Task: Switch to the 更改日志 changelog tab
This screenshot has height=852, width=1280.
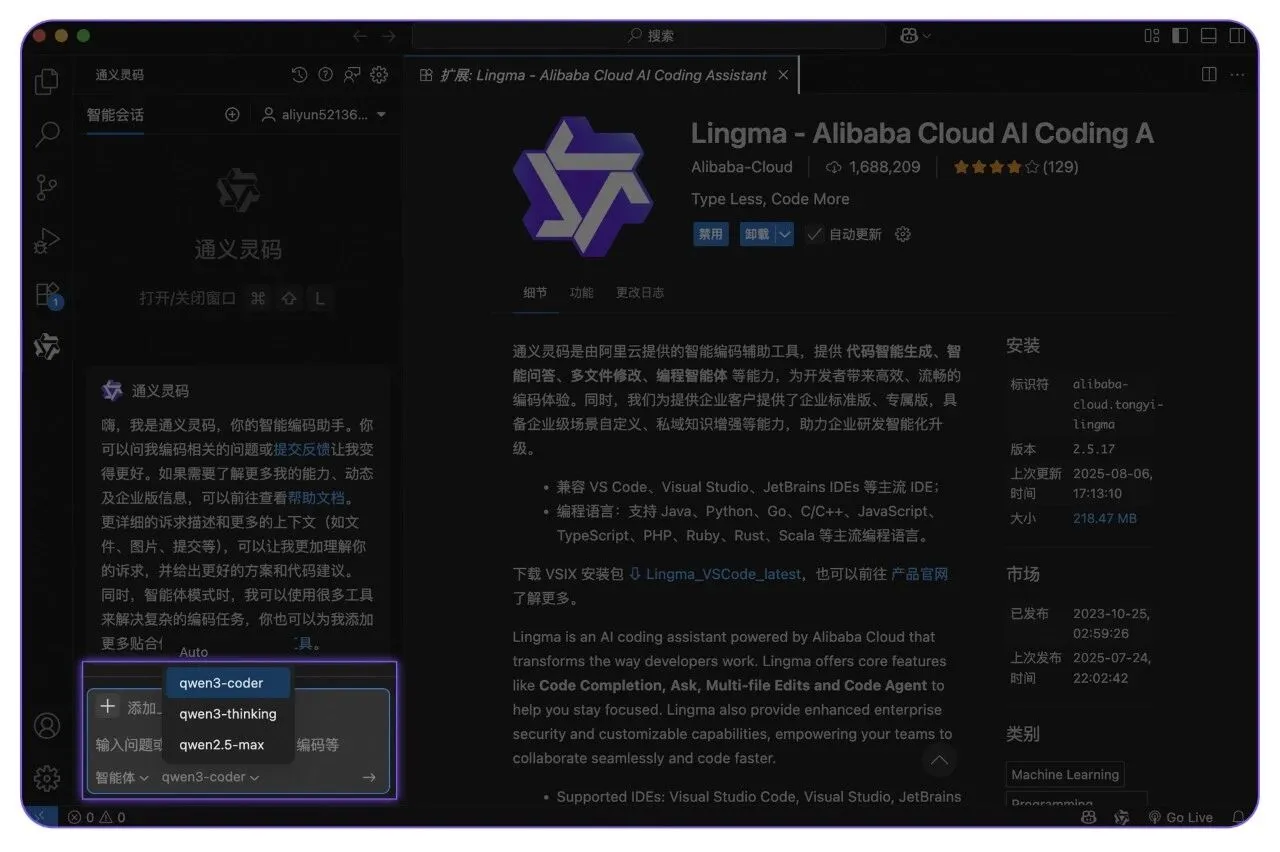Action: pos(640,293)
